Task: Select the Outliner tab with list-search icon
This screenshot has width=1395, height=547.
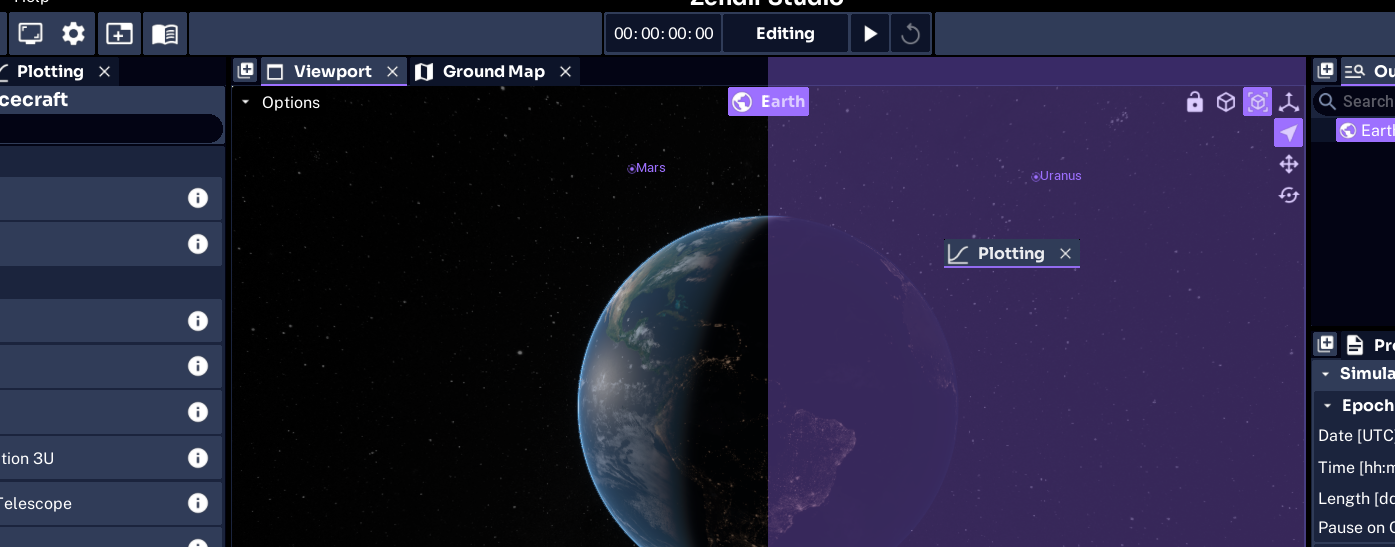Action: point(1369,72)
